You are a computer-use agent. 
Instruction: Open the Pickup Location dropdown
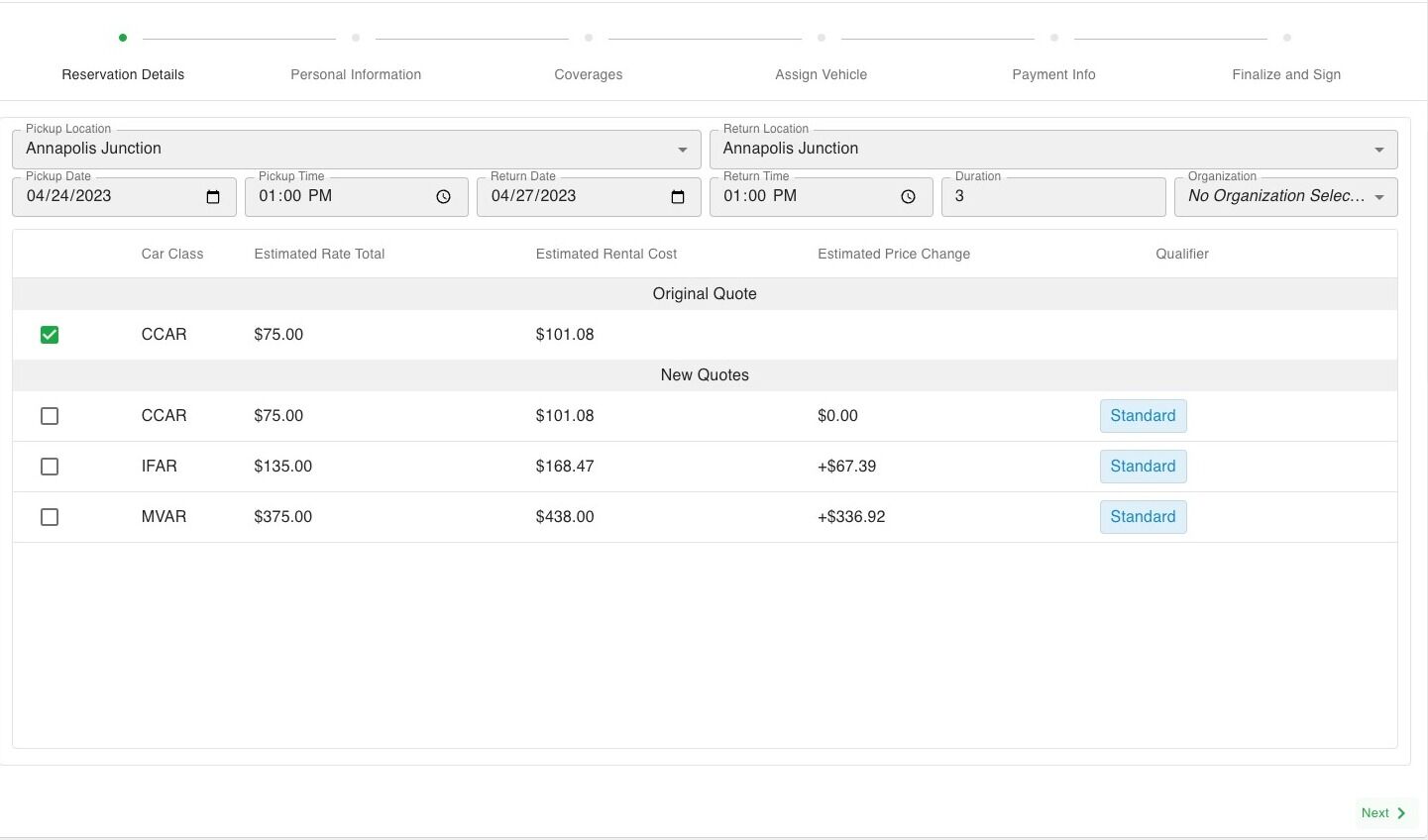coord(682,149)
